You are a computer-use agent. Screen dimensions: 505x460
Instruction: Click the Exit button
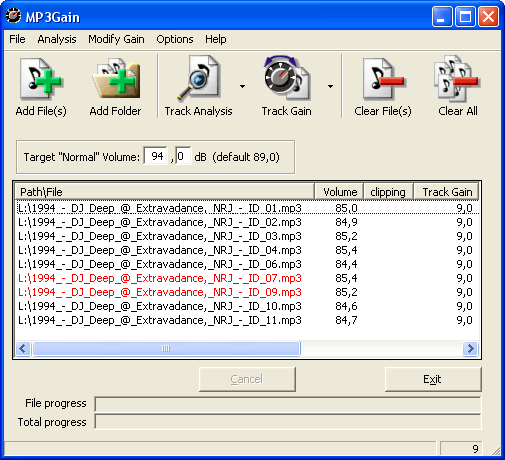[x=433, y=379]
